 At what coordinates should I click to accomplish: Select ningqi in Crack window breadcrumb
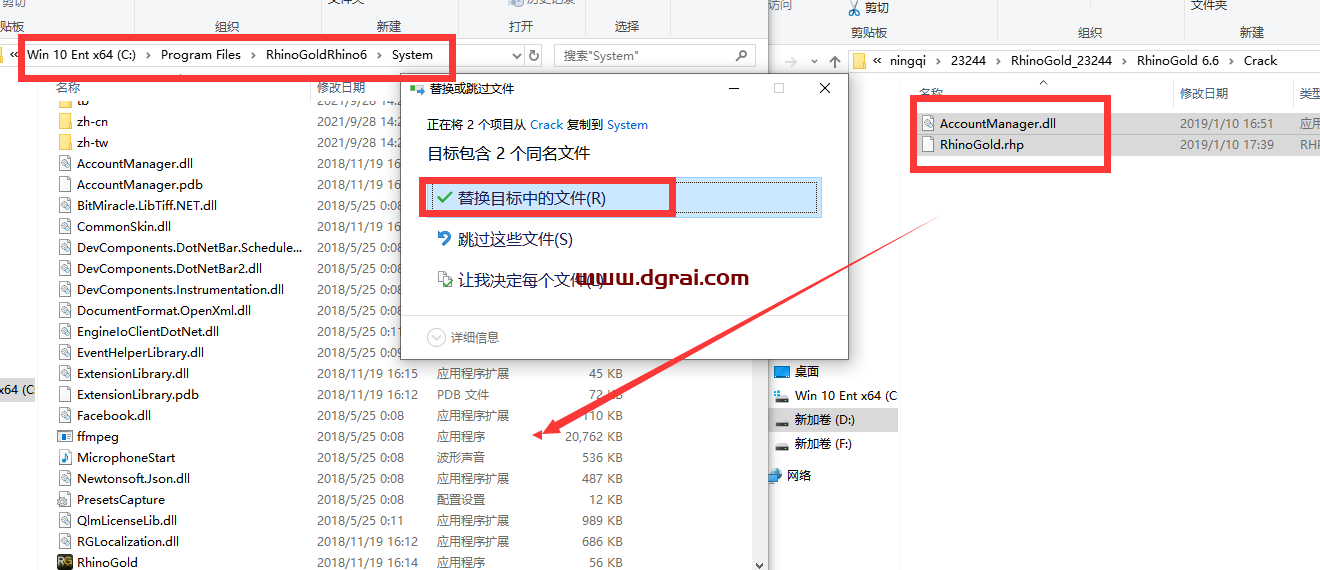[x=909, y=61]
